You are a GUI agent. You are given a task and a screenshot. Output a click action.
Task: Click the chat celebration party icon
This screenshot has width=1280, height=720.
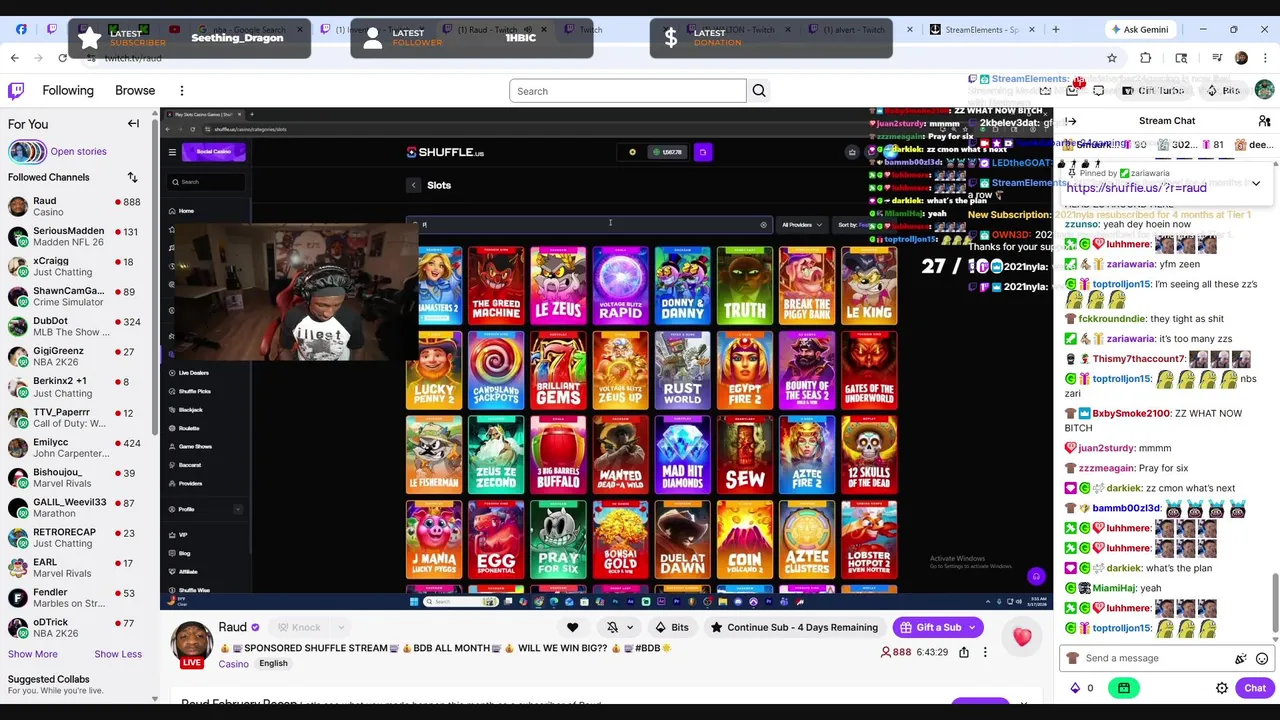(x=1241, y=658)
